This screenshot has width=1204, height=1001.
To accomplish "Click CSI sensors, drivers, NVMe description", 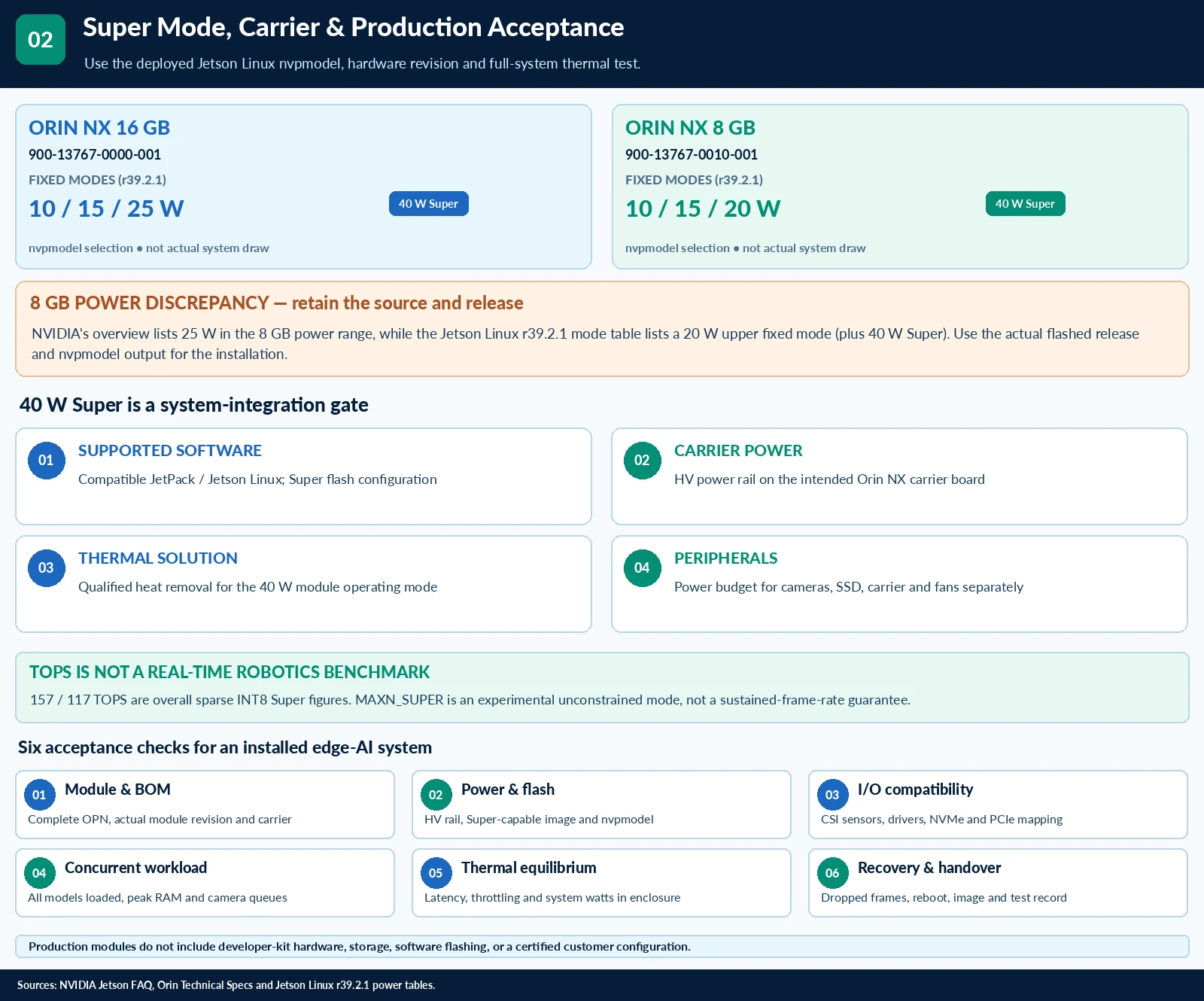I will pos(941,820).
